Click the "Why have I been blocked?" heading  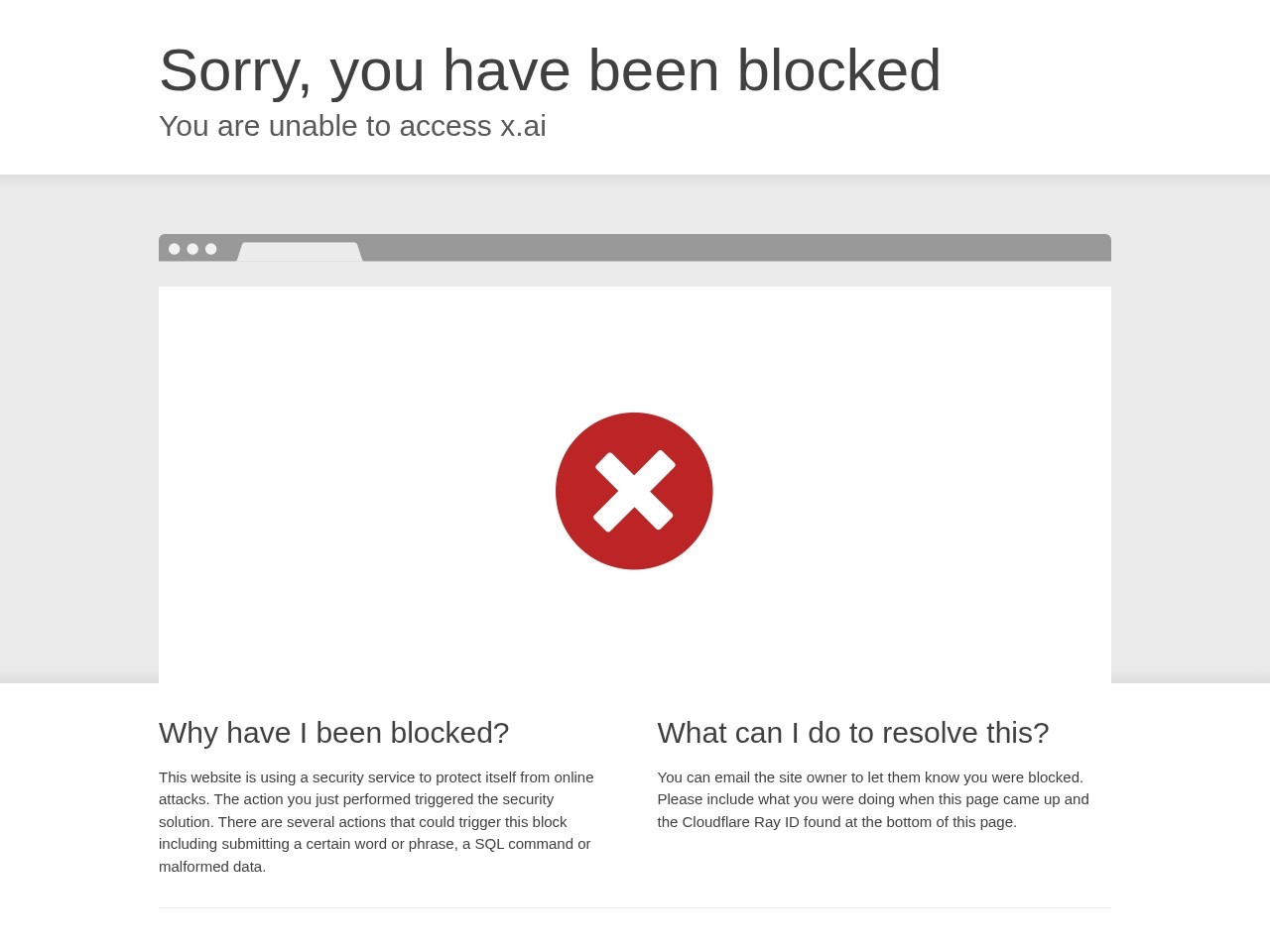pos(333,732)
